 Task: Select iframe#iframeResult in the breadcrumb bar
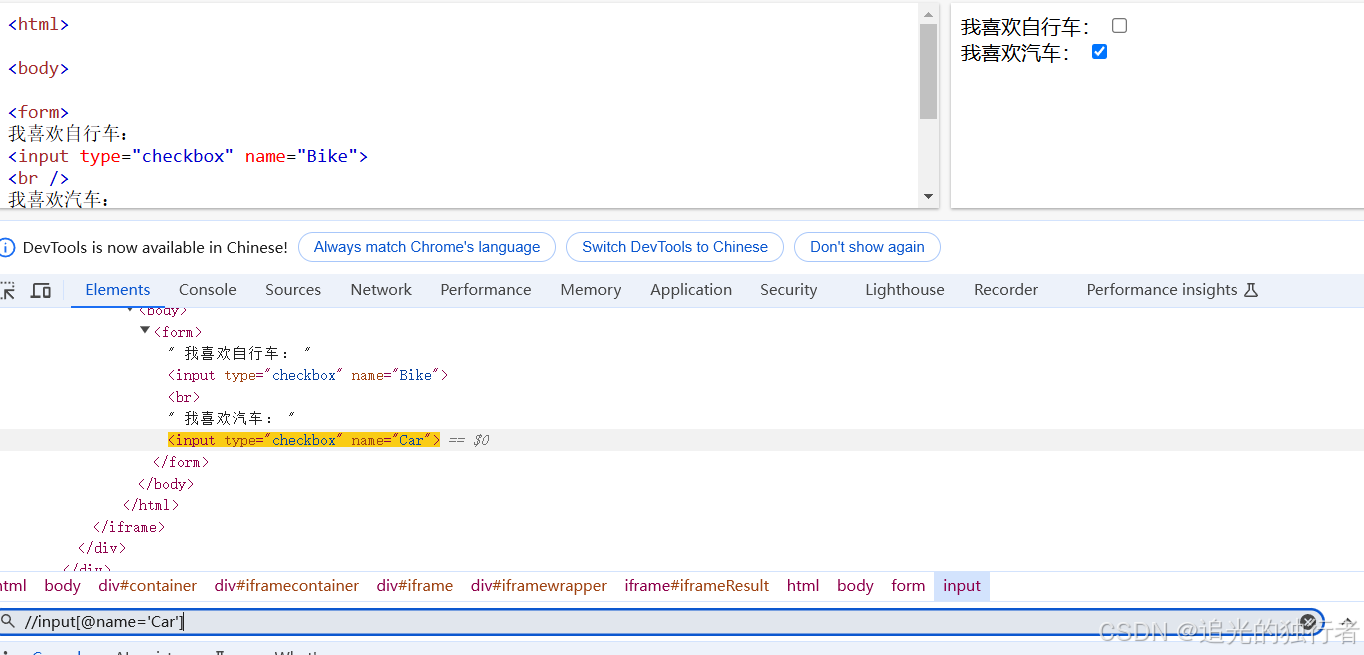pos(696,585)
